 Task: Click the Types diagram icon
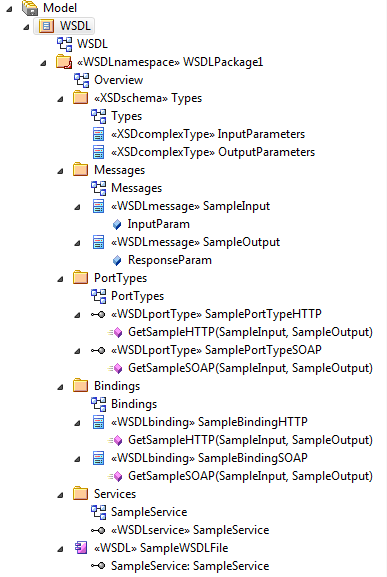click(99, 116)
